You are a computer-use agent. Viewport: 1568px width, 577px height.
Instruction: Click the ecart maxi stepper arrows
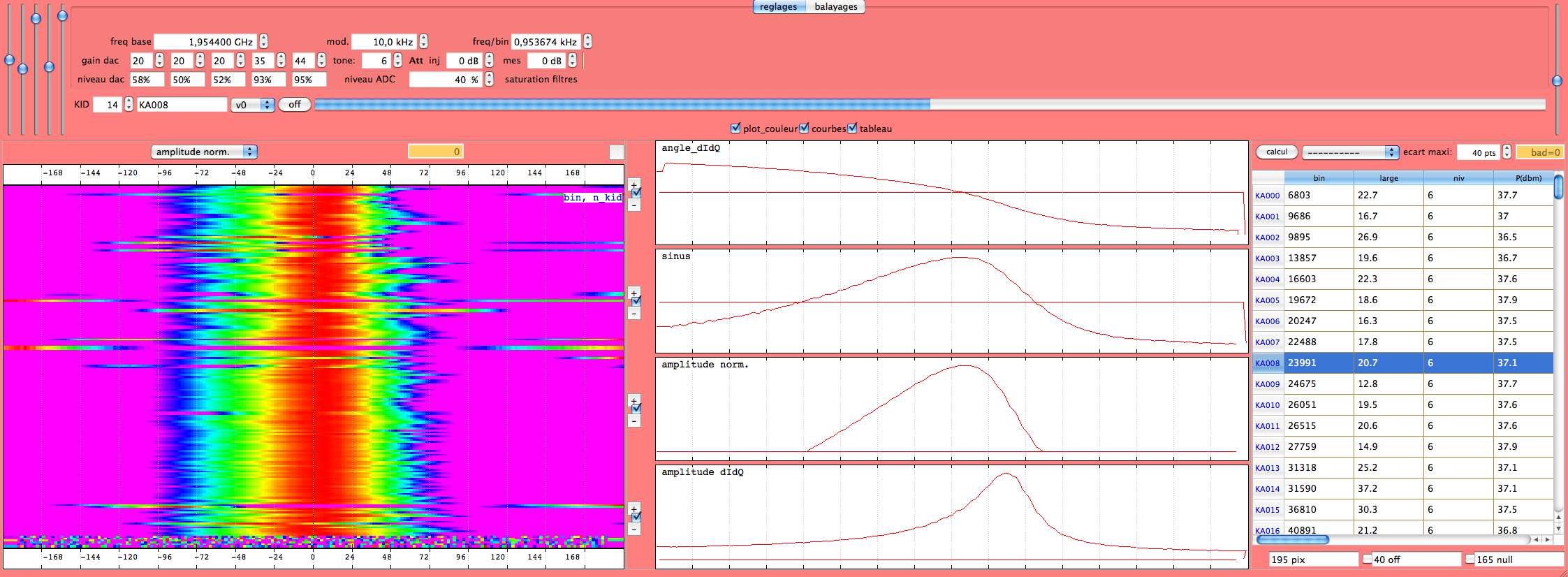(x=1507, y=152)
